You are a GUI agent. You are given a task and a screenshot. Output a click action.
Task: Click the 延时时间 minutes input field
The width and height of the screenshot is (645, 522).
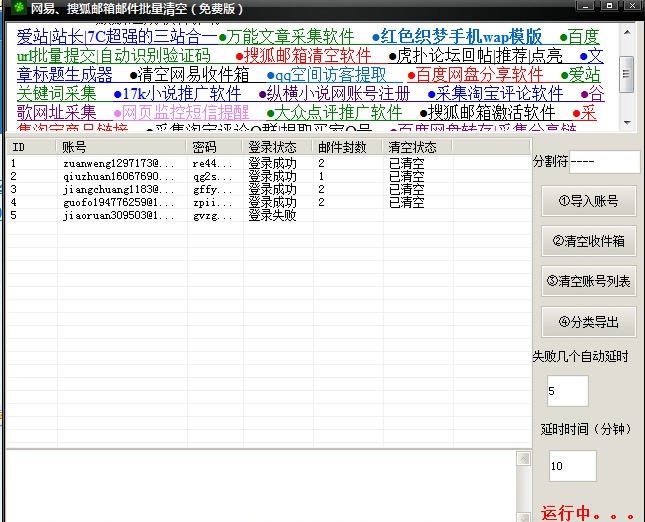(x=572, y=466)
